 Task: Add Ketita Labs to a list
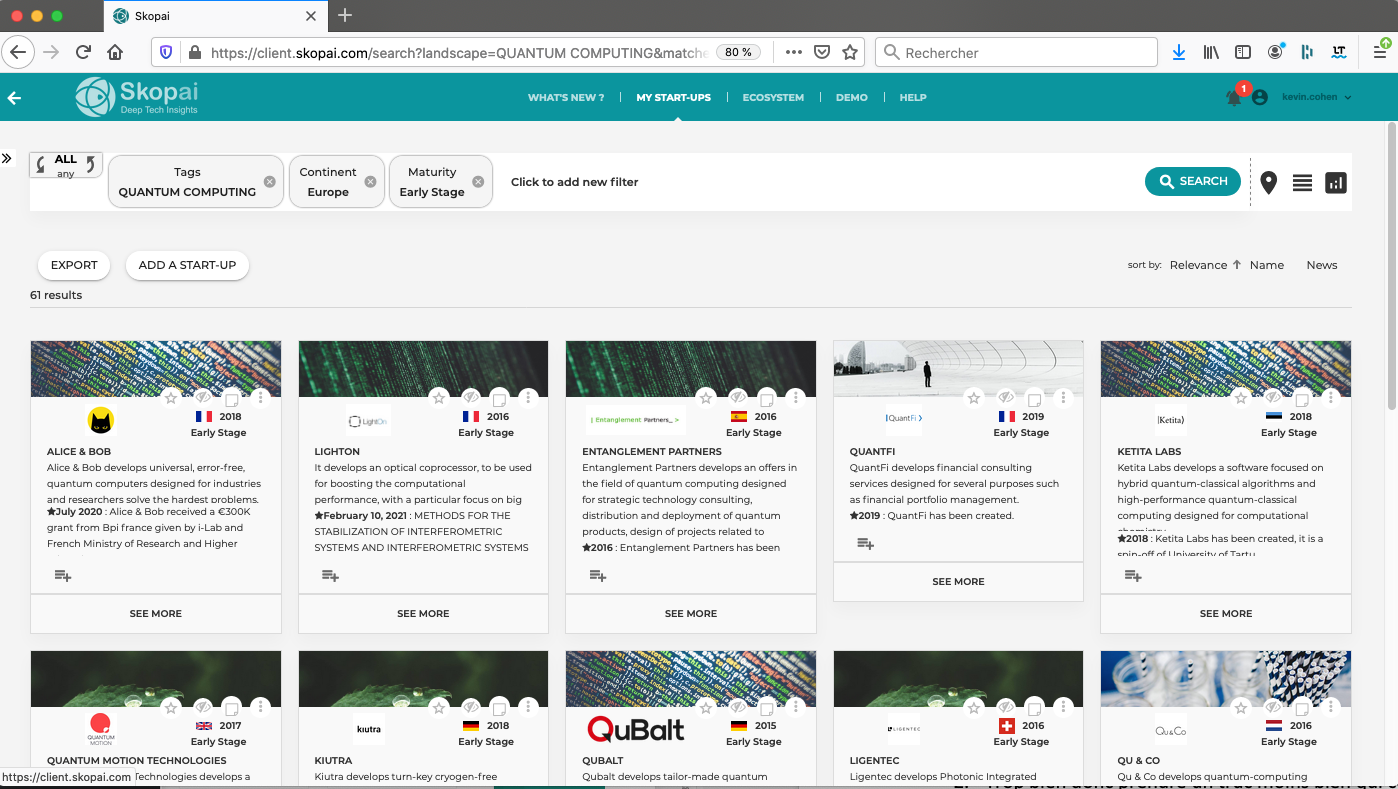1133,575
